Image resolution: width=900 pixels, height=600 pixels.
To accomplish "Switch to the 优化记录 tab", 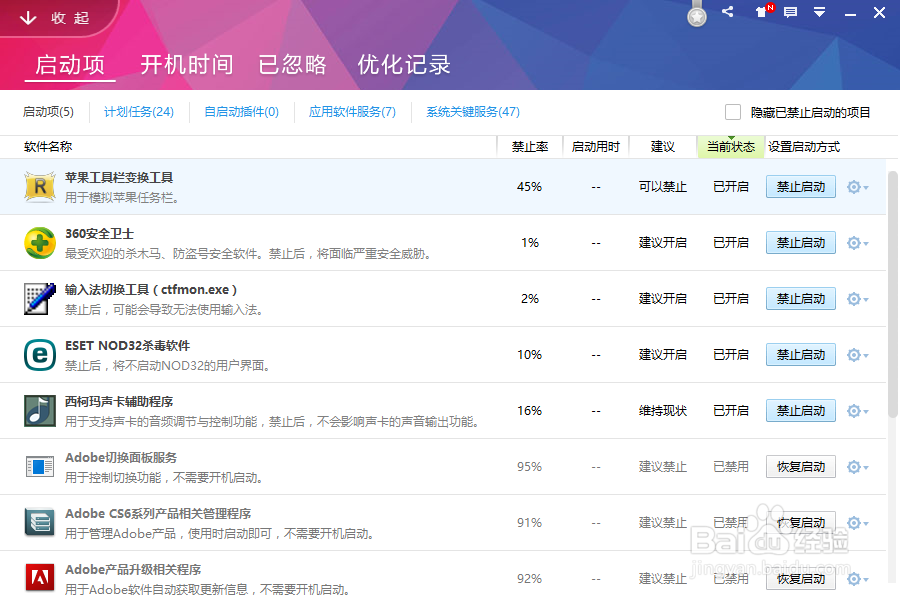I will pos(403,64).
